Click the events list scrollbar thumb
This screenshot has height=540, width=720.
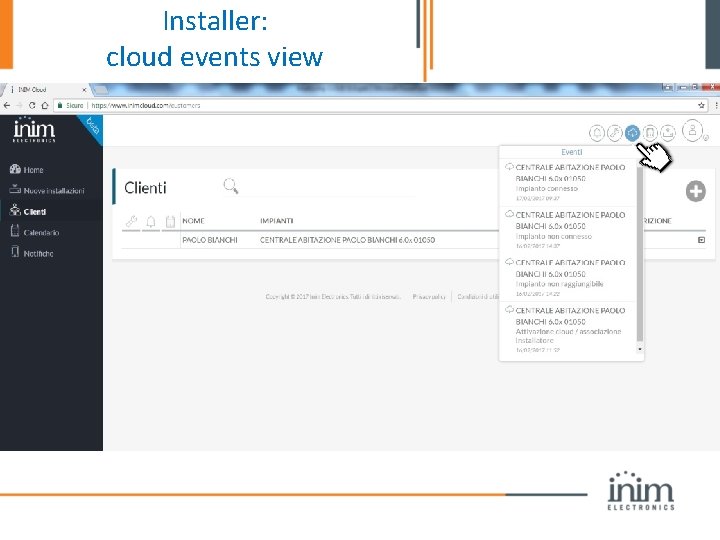point(640,253)
